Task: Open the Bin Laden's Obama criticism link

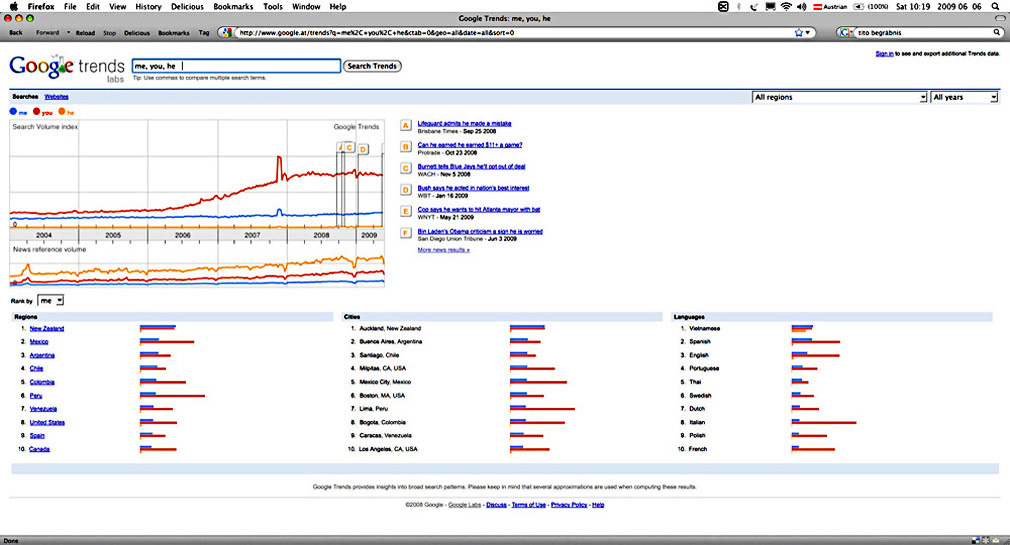Action: pos(480,231)
